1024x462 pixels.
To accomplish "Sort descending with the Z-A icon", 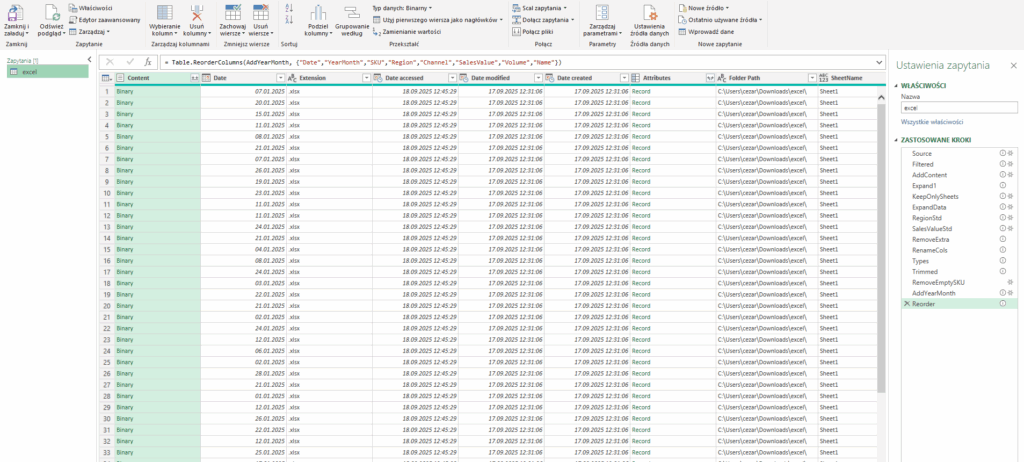I will tap(290, 20).
